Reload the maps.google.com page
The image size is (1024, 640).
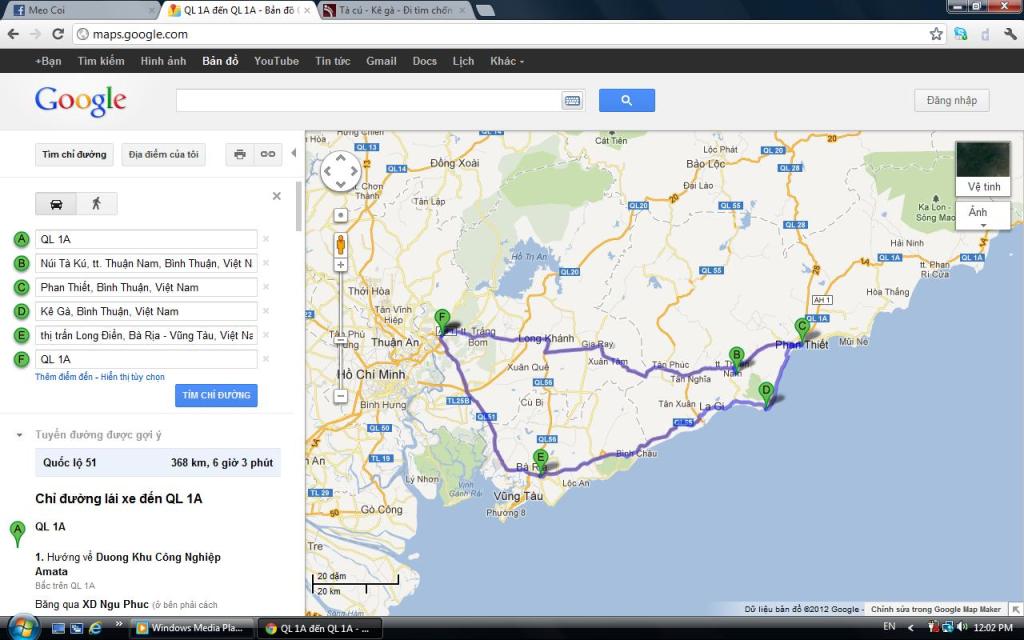click(58, 34)
